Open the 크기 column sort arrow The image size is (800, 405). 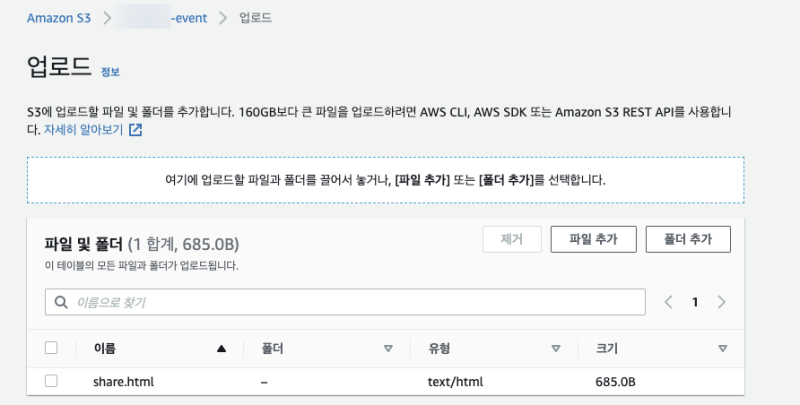(722, 349)
